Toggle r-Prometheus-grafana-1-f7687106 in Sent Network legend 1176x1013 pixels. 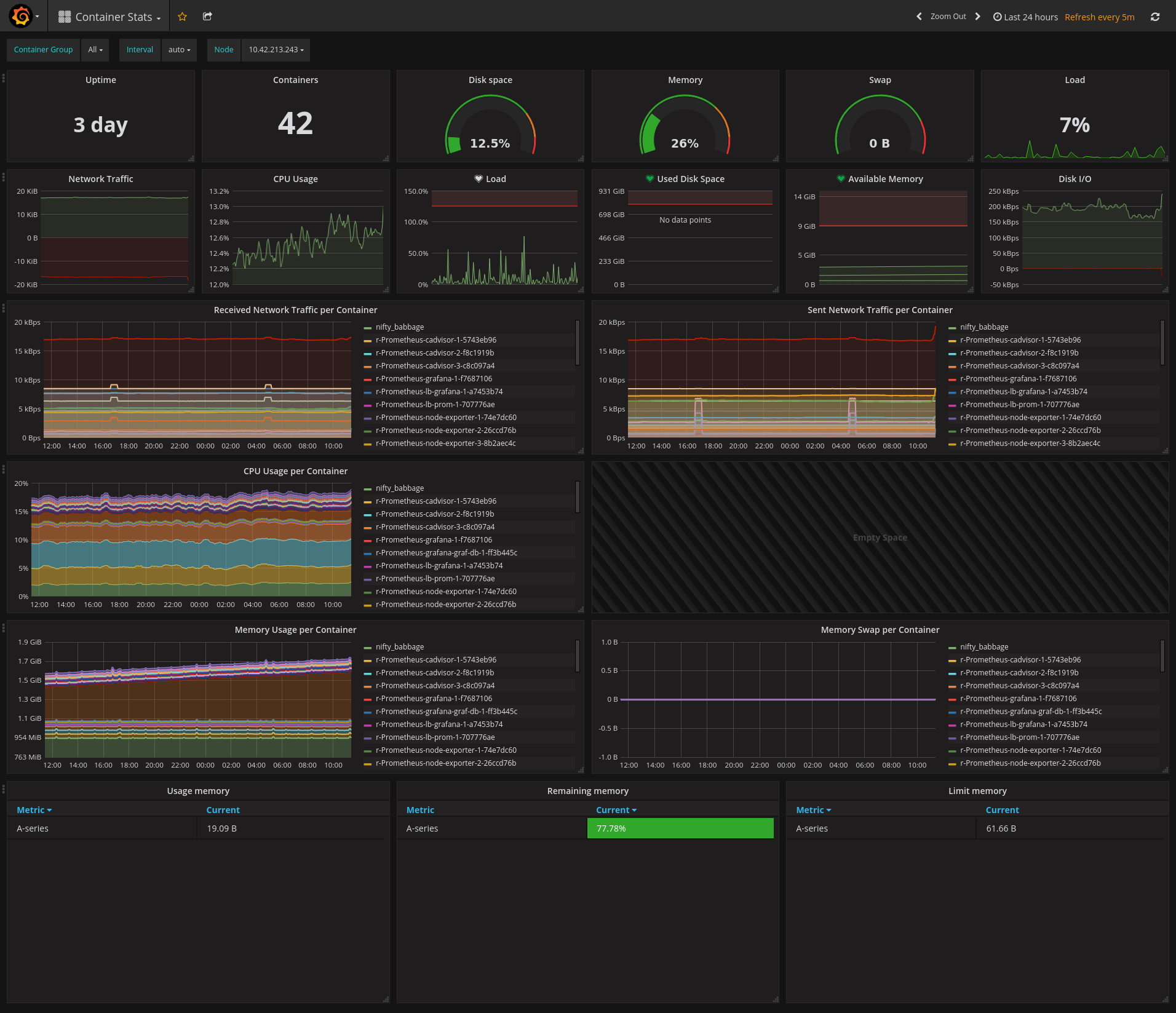pyautogui.click(x=1018, y=379)
